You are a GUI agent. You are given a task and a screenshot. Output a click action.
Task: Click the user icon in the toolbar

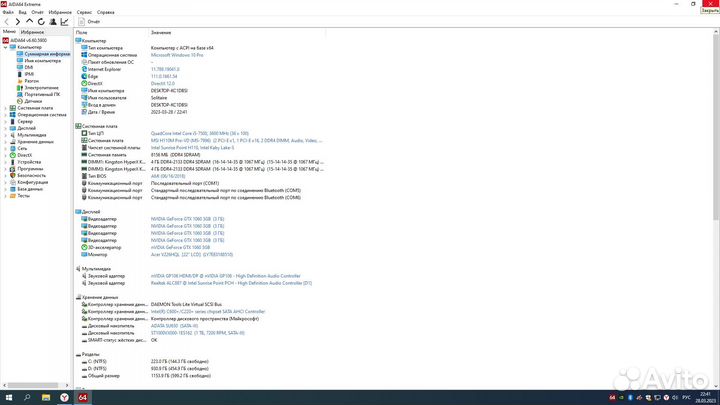pyautogui.click(x=53, y=22)
